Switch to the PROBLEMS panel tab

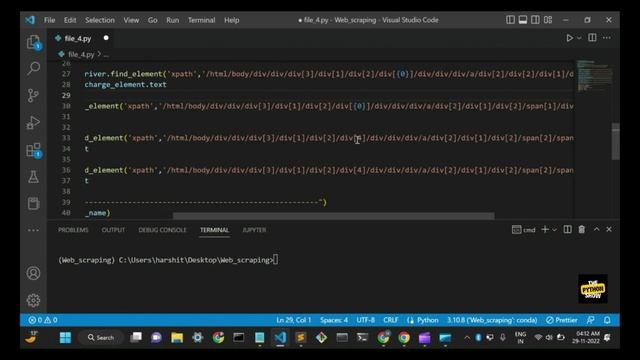coord(73,230)
